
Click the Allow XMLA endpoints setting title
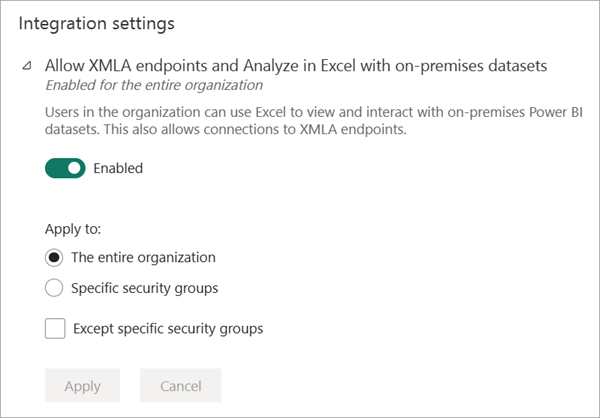[296, 65]
